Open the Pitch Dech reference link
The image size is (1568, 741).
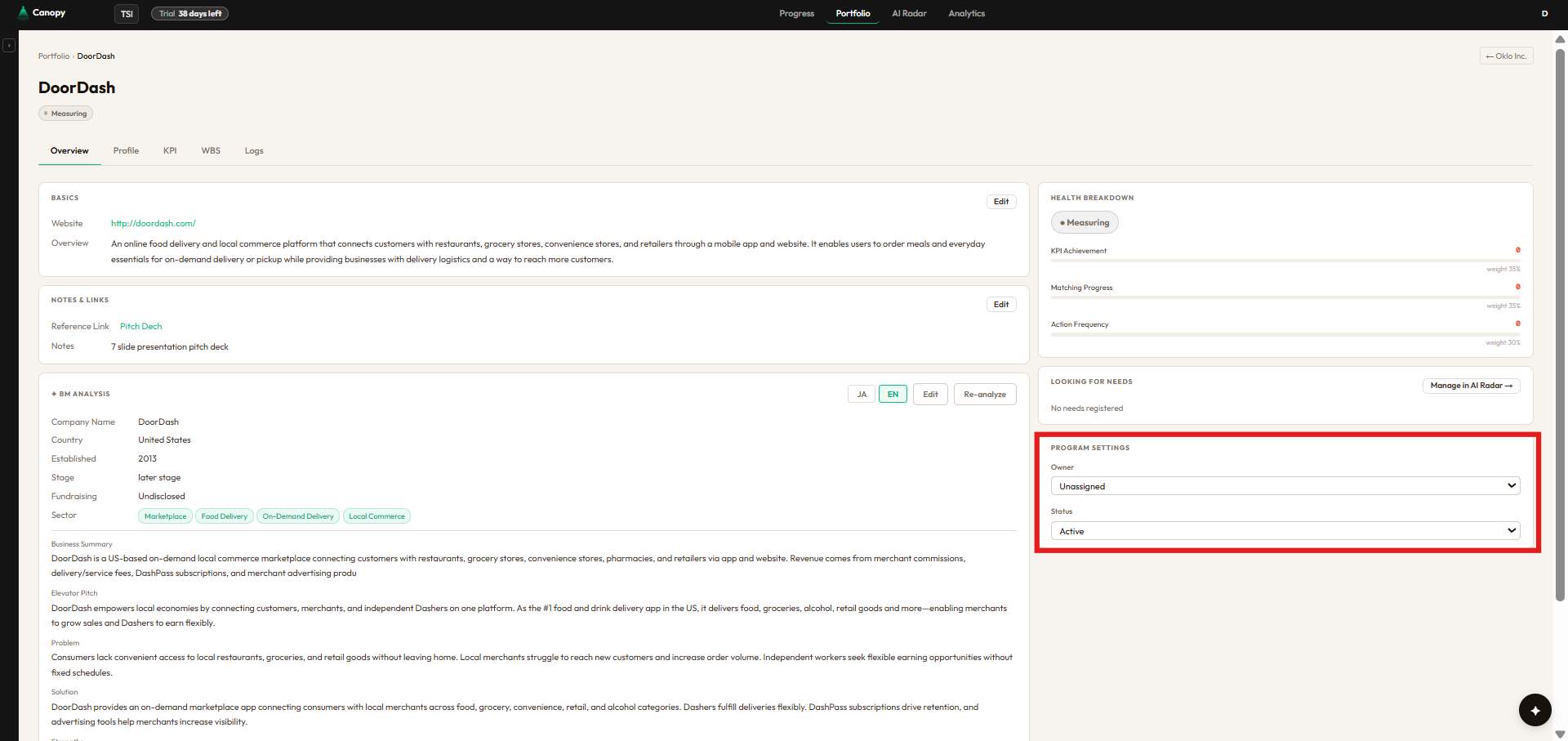point(140,327)
